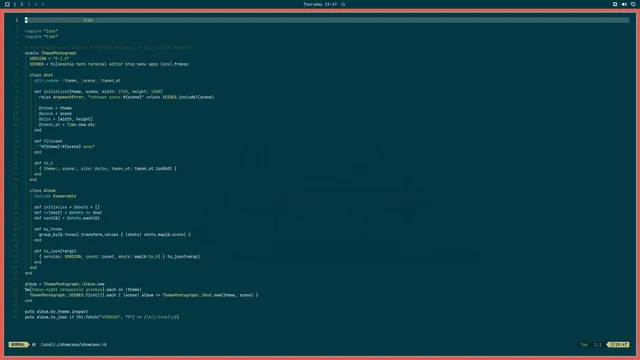The height and width of the screenshot is (360, 640).
Task: Click the def initialize = @shots = [] line
Action: 67,207
